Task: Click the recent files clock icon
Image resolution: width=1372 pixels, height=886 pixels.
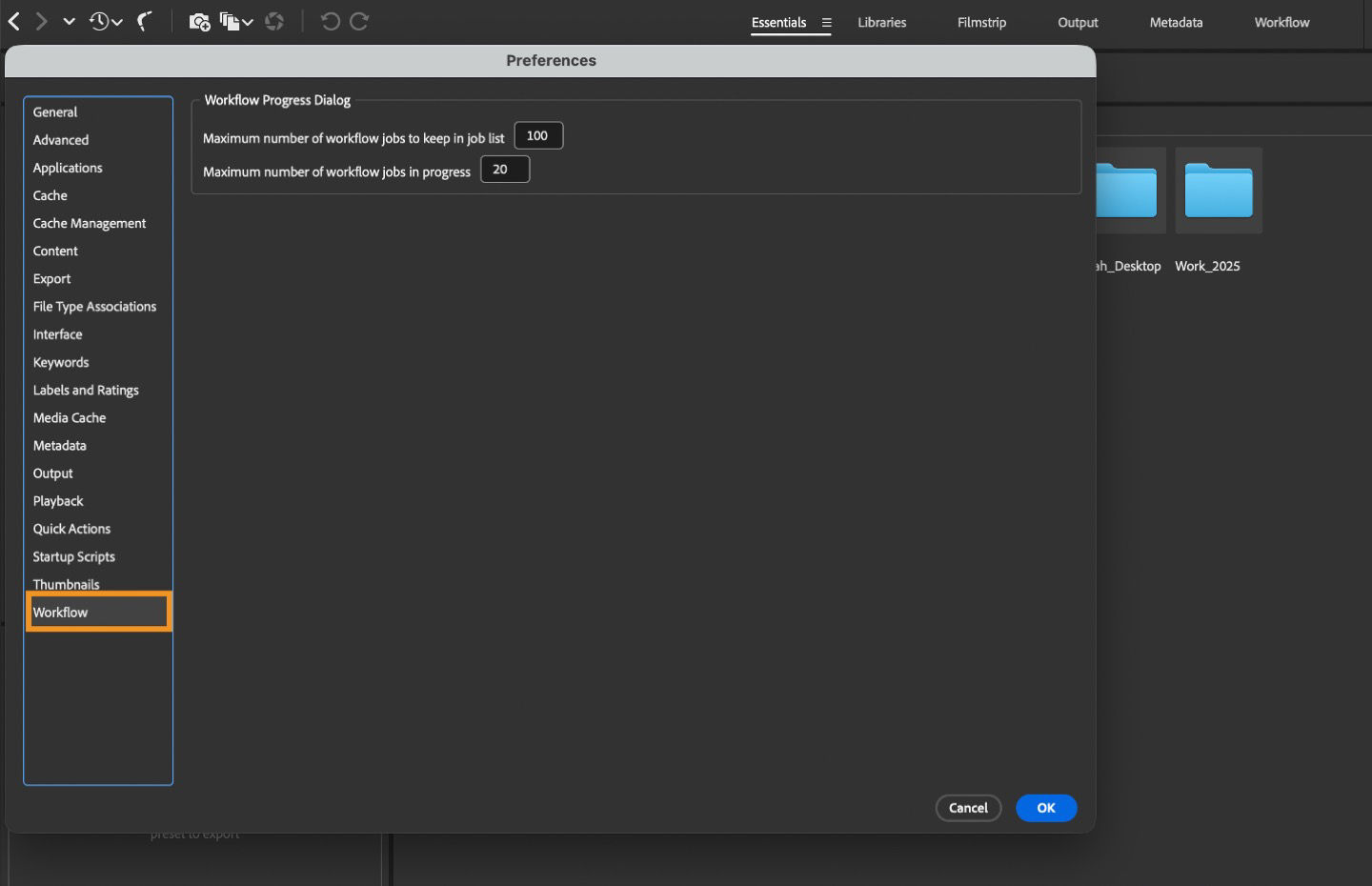Action: point(99,20)
